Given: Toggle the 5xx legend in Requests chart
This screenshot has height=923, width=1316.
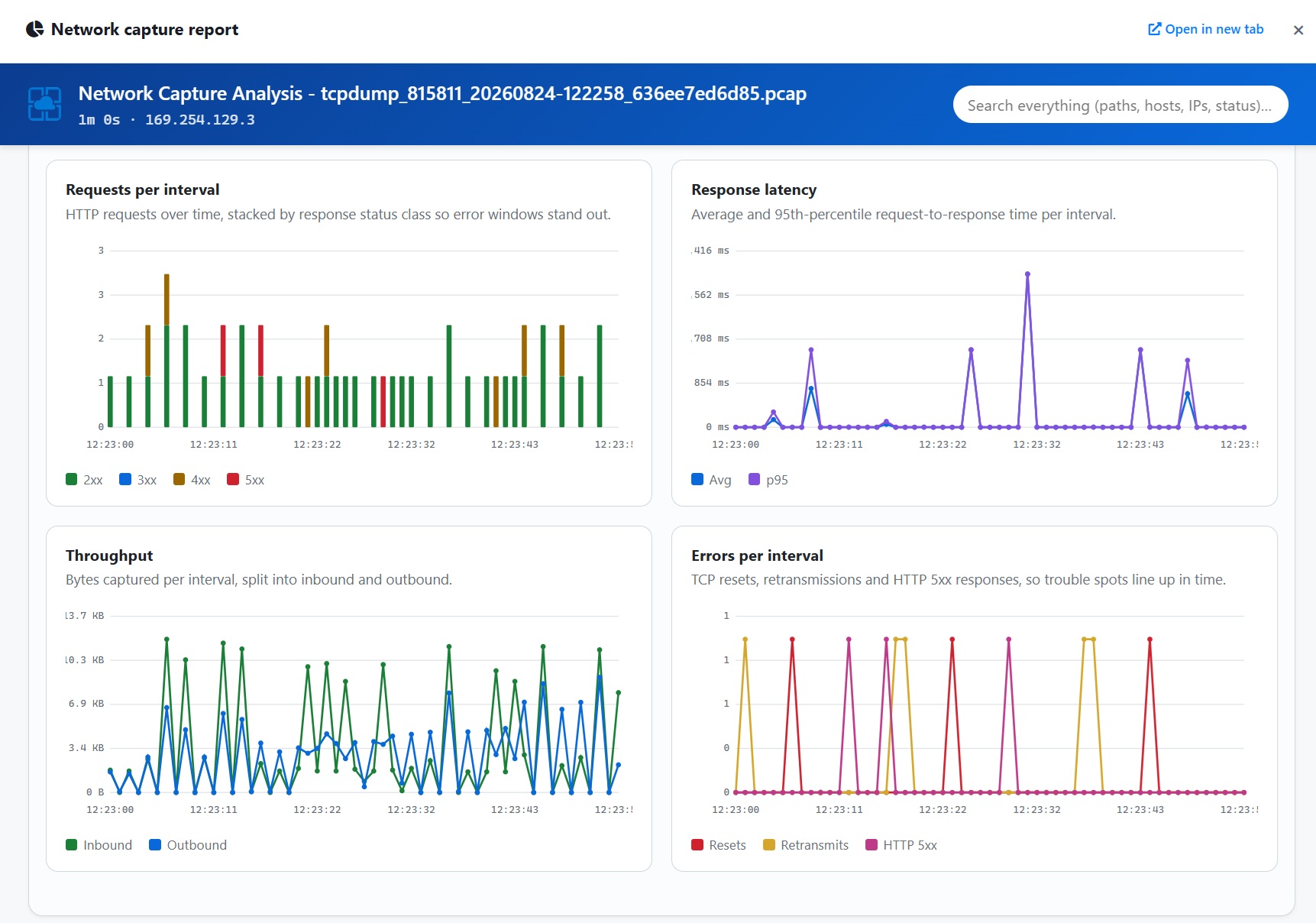Looking at the screenshot, I should [x=246, y=480].
